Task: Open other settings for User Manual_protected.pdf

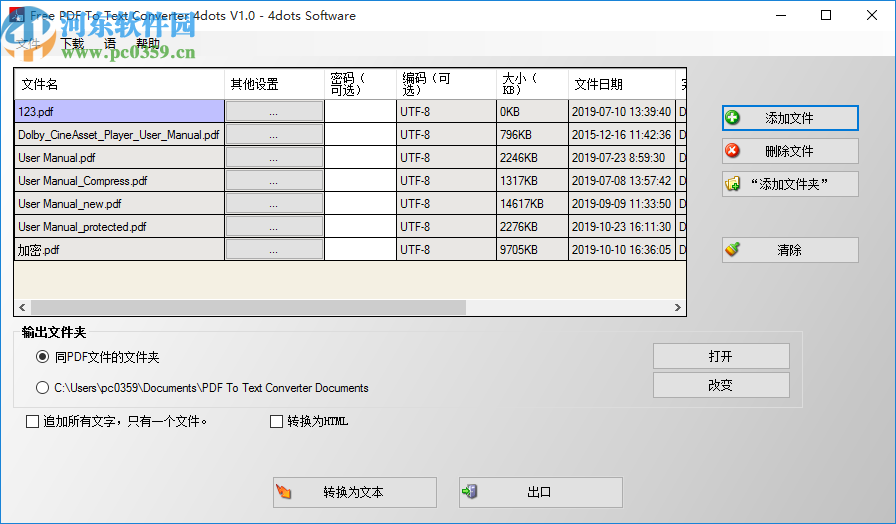Action: click(x=274, y=226)
